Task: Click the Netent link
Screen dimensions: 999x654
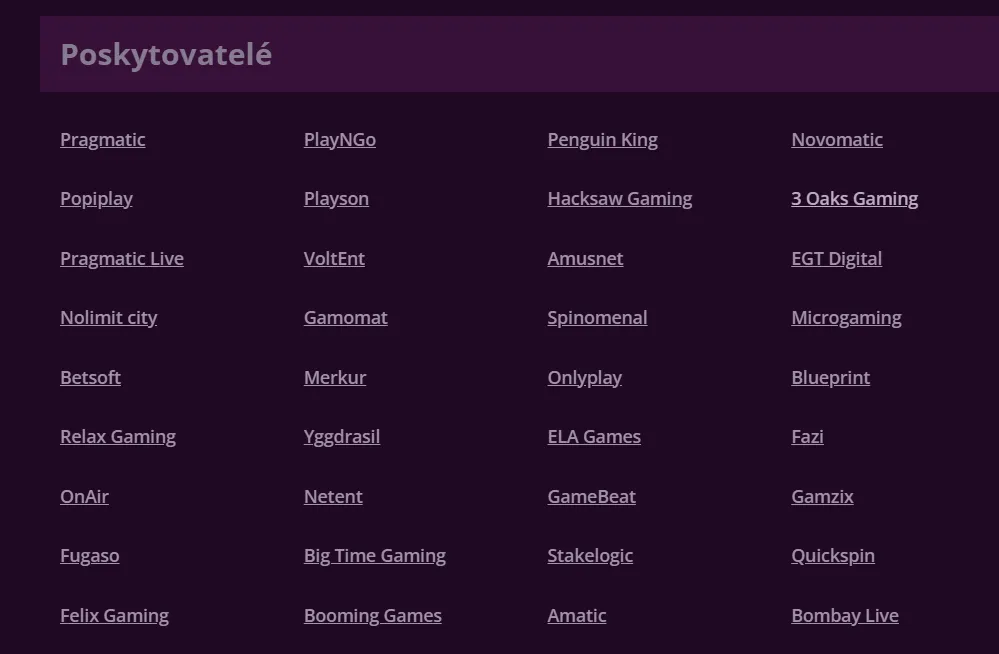Action: [333, 497]
